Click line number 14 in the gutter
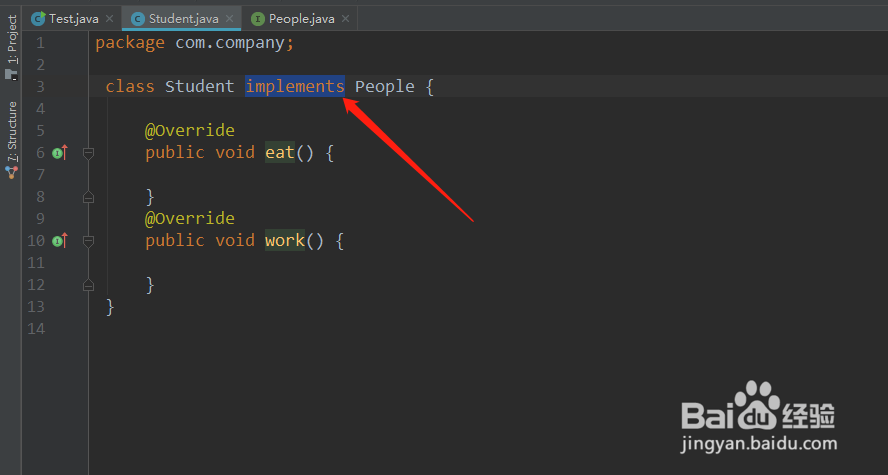888x475 pixels. (36, 328)
